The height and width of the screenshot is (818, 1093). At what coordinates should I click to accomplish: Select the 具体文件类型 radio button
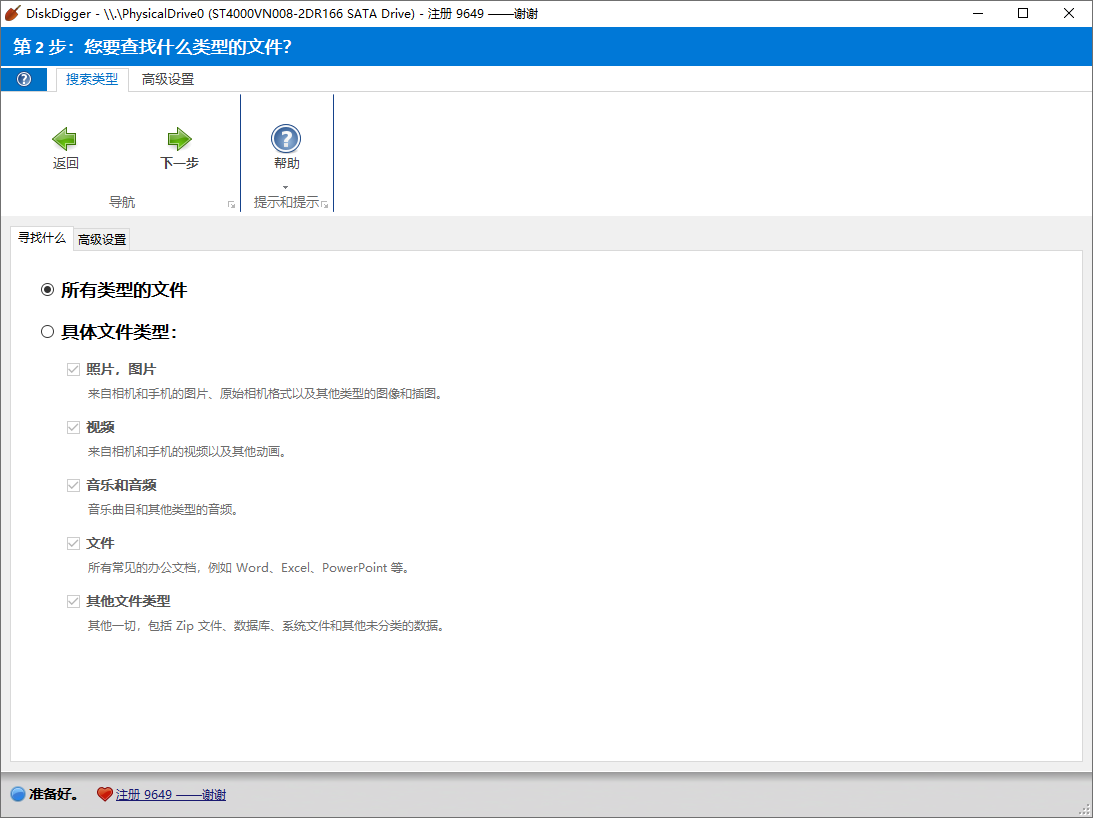[46, 331]
